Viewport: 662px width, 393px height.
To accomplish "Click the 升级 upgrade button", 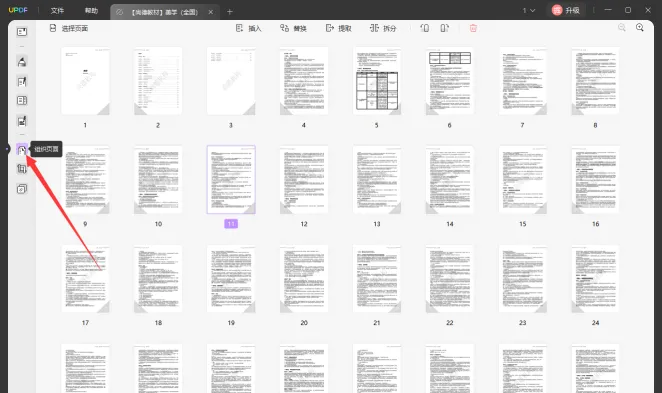I will pos(566,10).
